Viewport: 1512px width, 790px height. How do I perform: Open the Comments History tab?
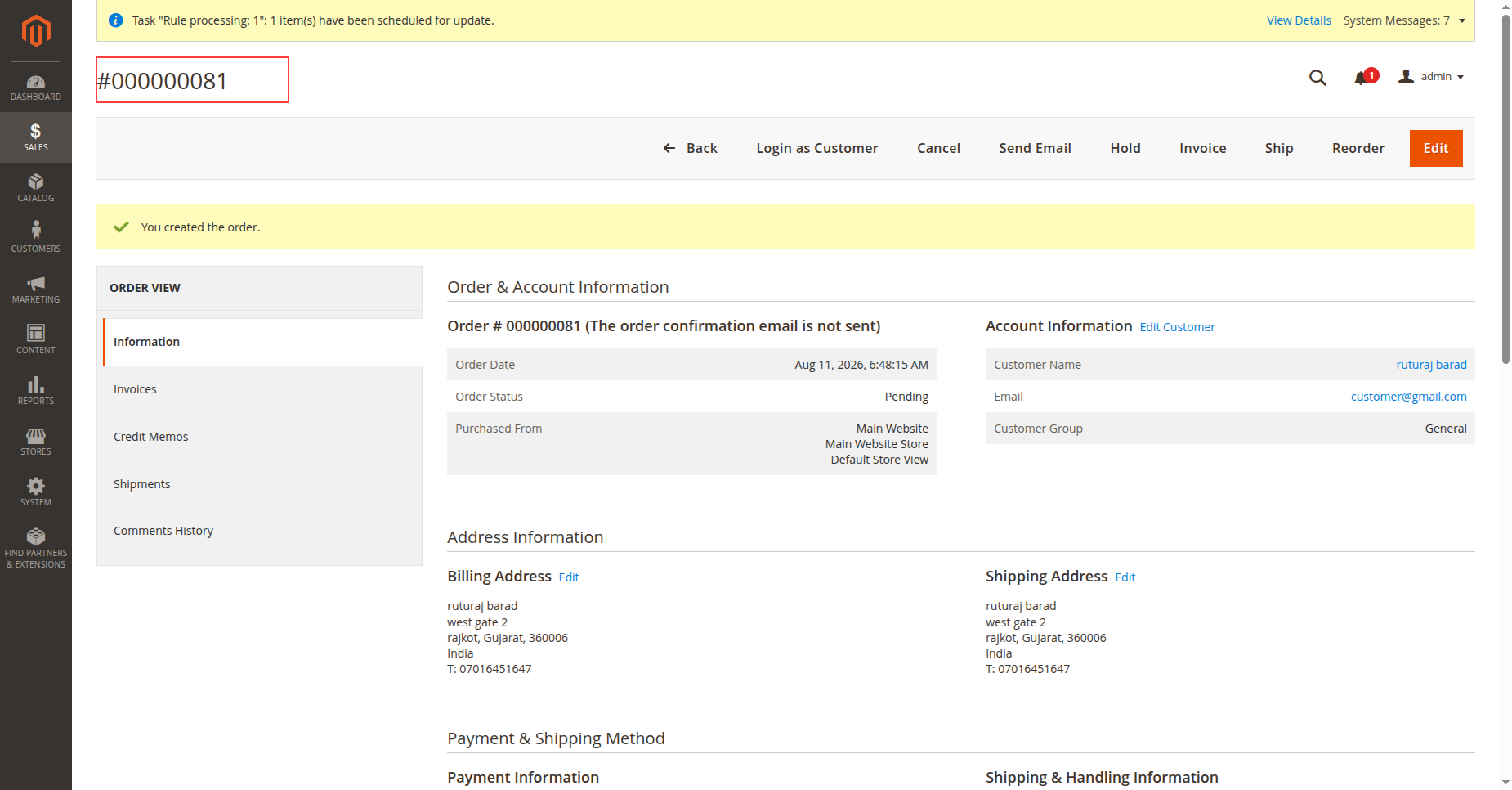262,531
